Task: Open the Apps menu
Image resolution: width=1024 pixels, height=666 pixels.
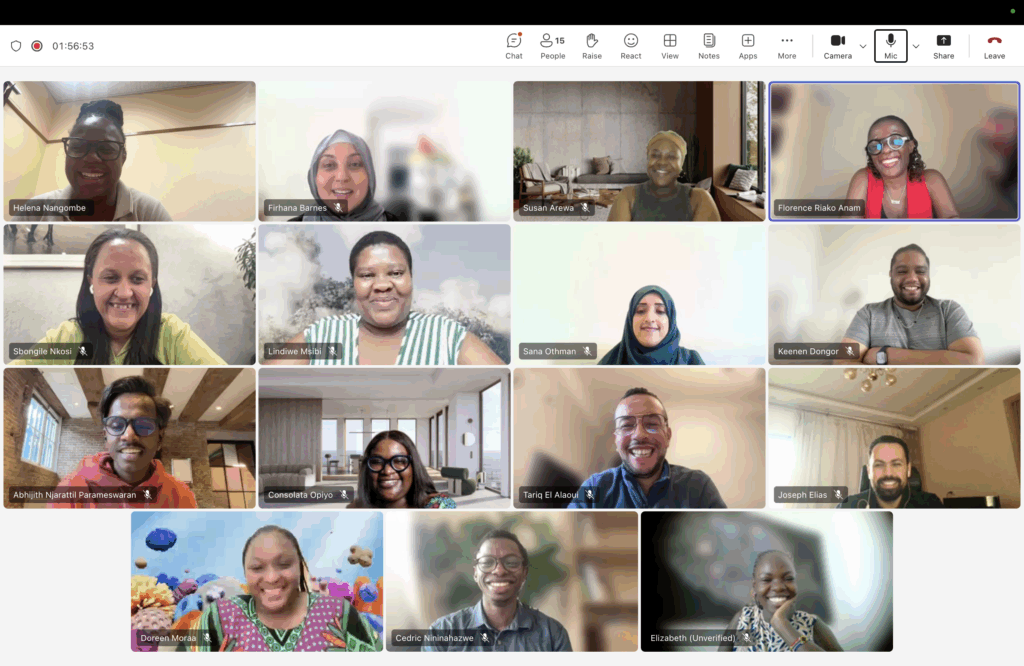Action: click(x=748, y=45)
